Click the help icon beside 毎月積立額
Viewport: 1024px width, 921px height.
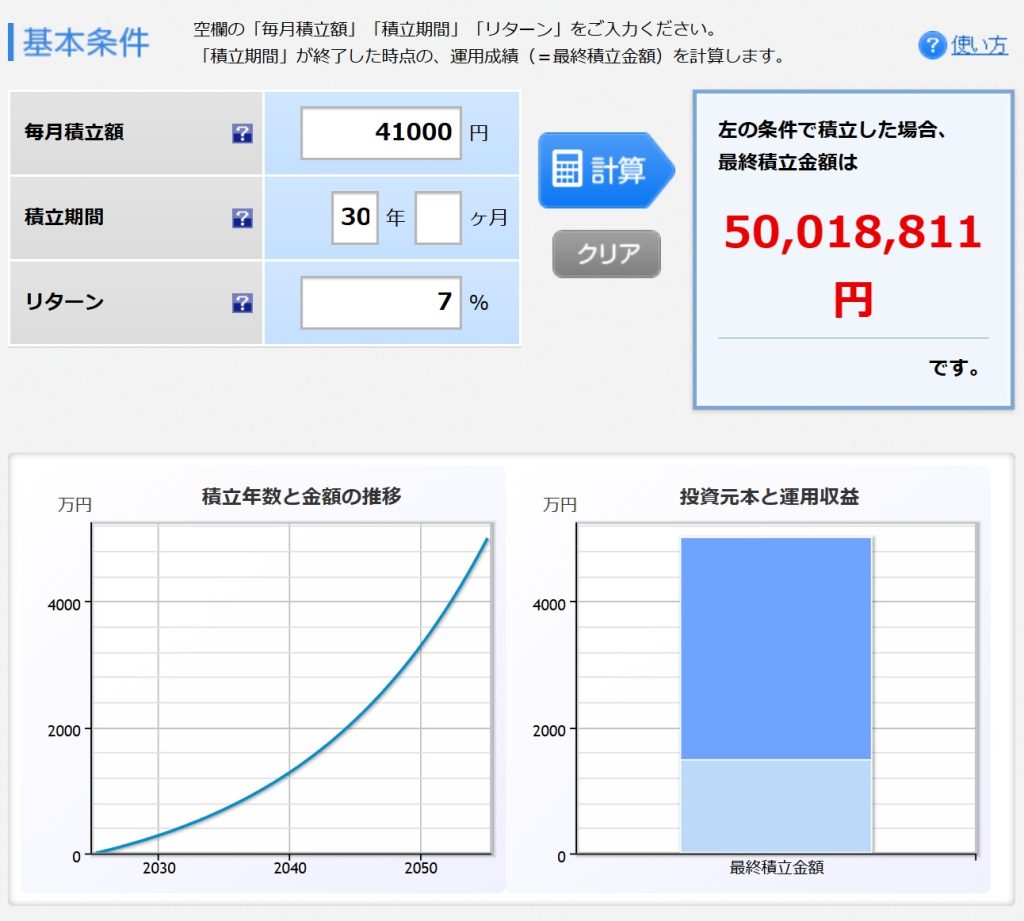tap(242, 134)
